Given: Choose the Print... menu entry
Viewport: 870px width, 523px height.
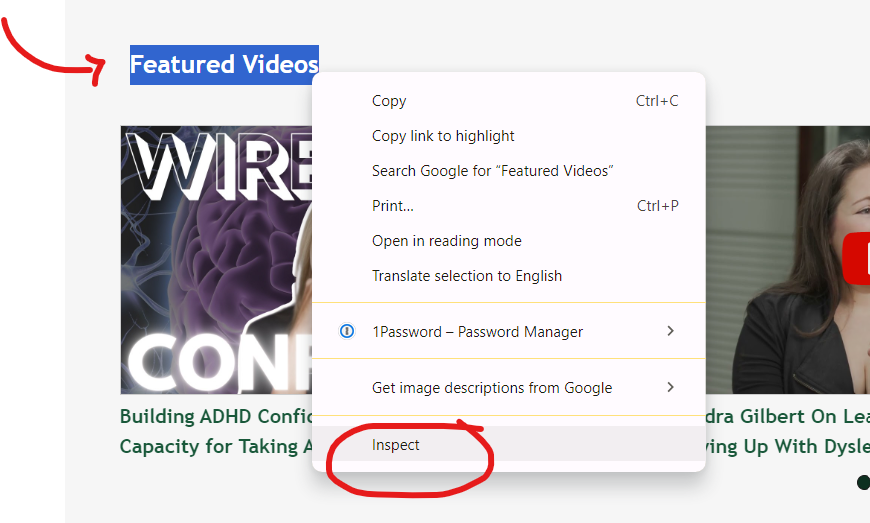Looking at the screenshot, I should point(392,206).
